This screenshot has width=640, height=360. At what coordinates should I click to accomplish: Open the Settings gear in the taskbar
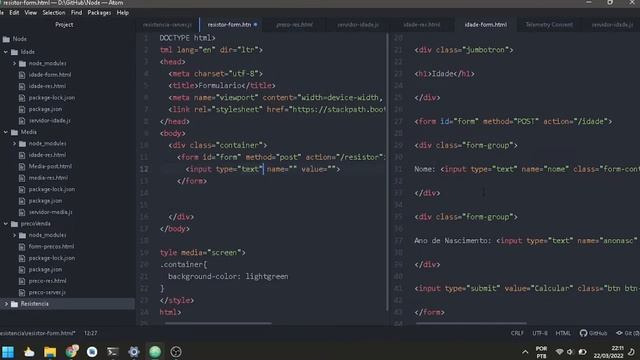click(133, 351)
